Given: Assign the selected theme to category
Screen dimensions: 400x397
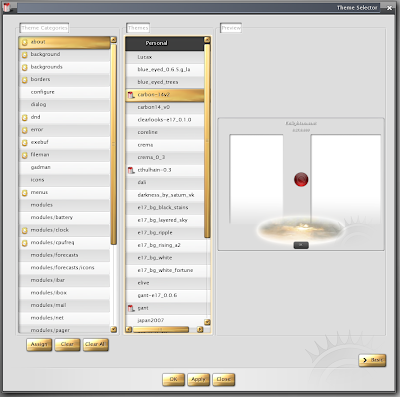Looking at the screenshot, I should [39, 344].
